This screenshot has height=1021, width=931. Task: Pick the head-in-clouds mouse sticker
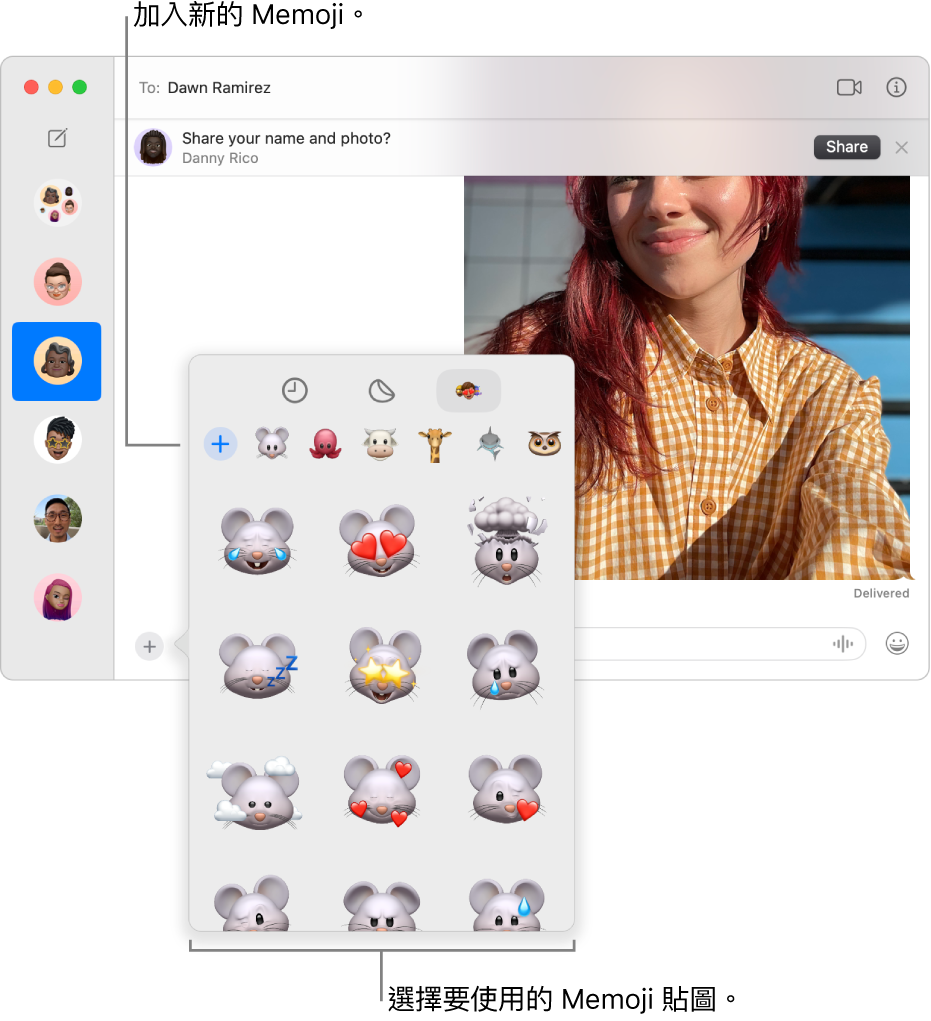[256, 792]
